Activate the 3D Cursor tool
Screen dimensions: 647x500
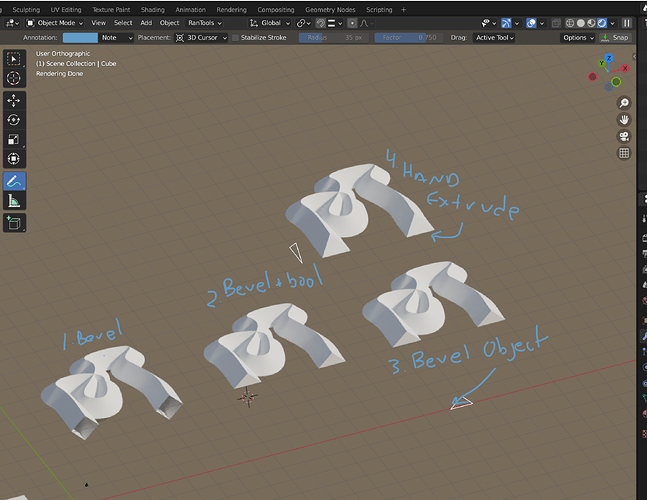click(x=14, y=78)
